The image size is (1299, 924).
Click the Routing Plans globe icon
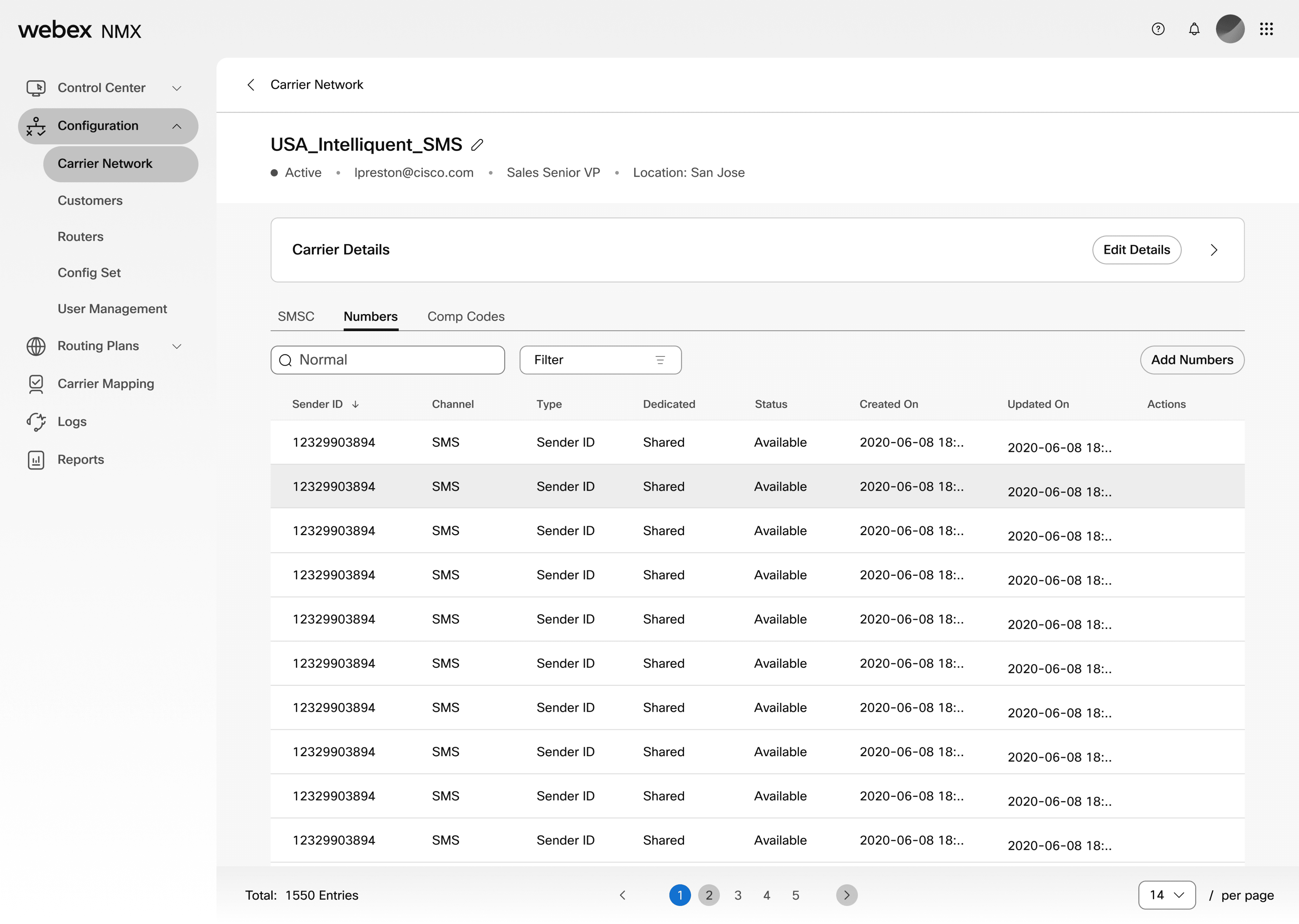click(36, 346)
